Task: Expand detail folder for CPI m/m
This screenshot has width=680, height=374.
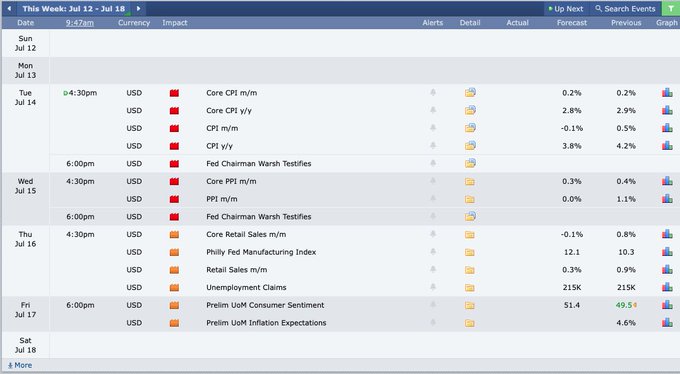Action: pos(470,128)
